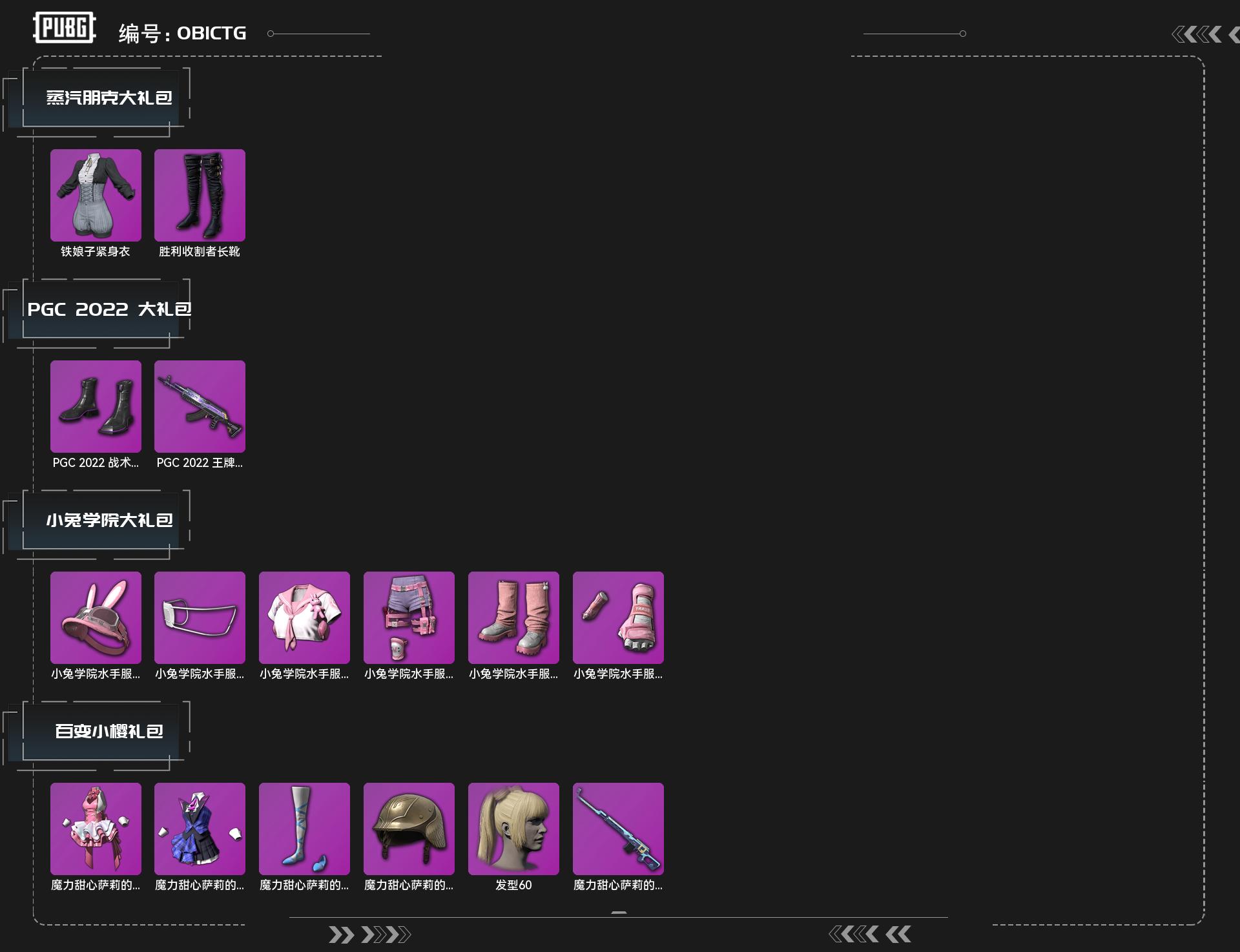Click the pink sailor uniform top icon

(x=304, y=617)
